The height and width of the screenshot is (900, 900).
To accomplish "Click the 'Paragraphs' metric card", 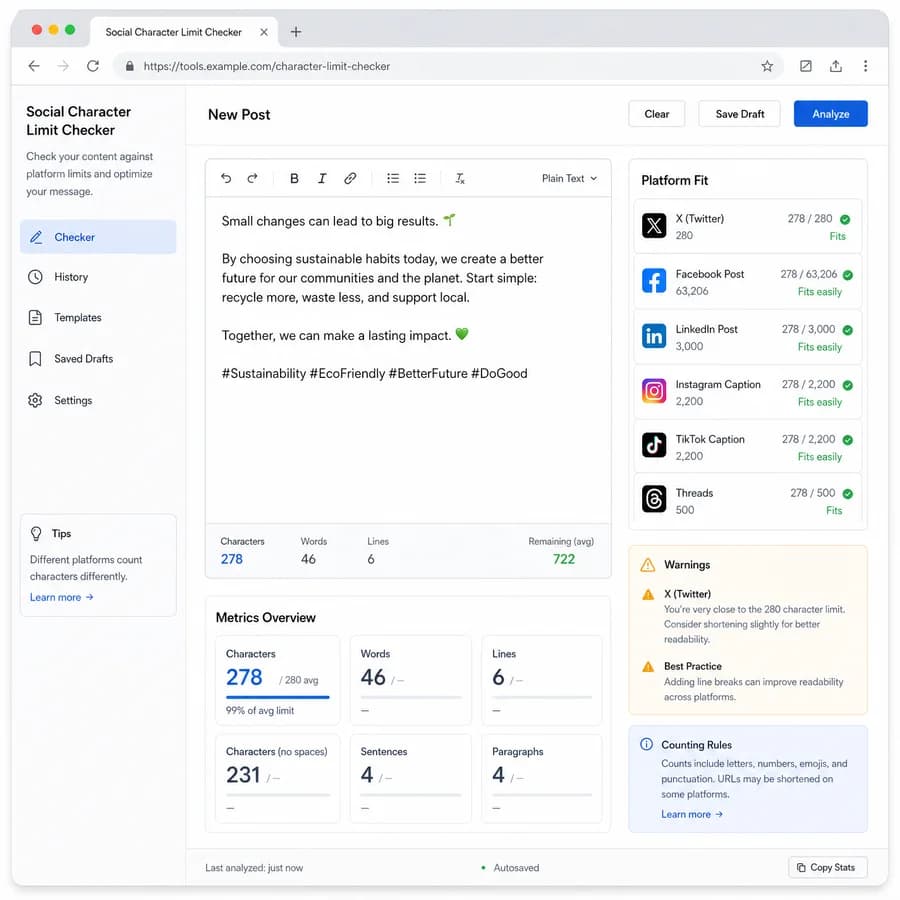I will (x=542, y=778).
